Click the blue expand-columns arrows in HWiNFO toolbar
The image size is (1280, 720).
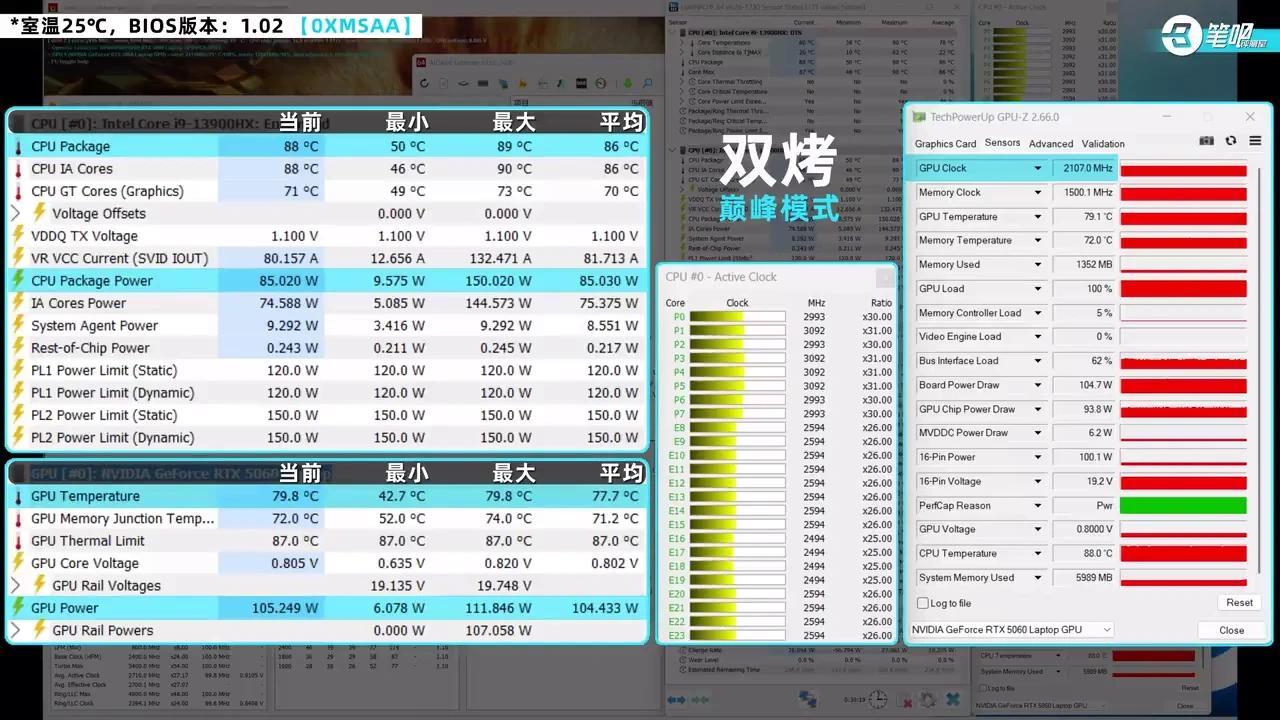(675, 700)
